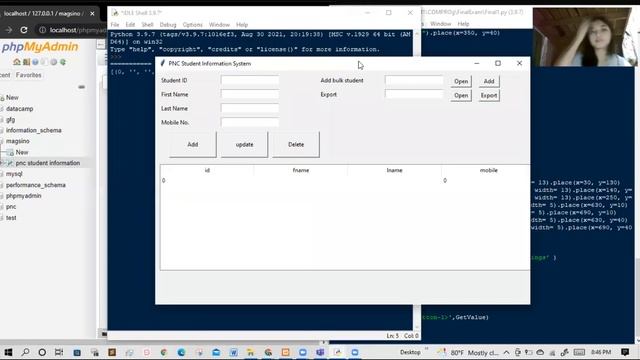Select the localhost phpMyAdmin browser tab

pos(43,13)
